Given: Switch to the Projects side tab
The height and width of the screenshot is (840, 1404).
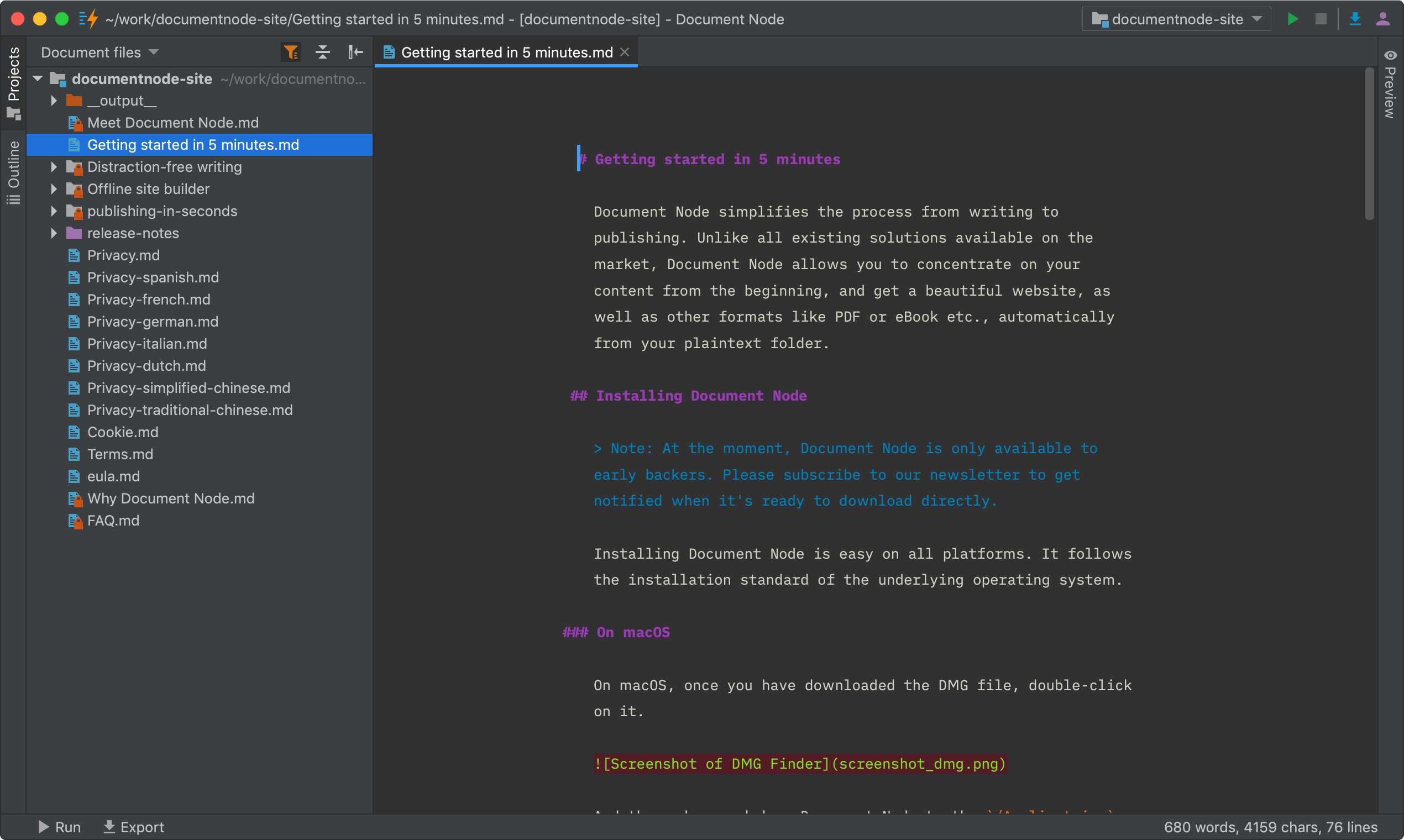Looking at the screenshot, I should pyautogui.click(x=14, y=83).
